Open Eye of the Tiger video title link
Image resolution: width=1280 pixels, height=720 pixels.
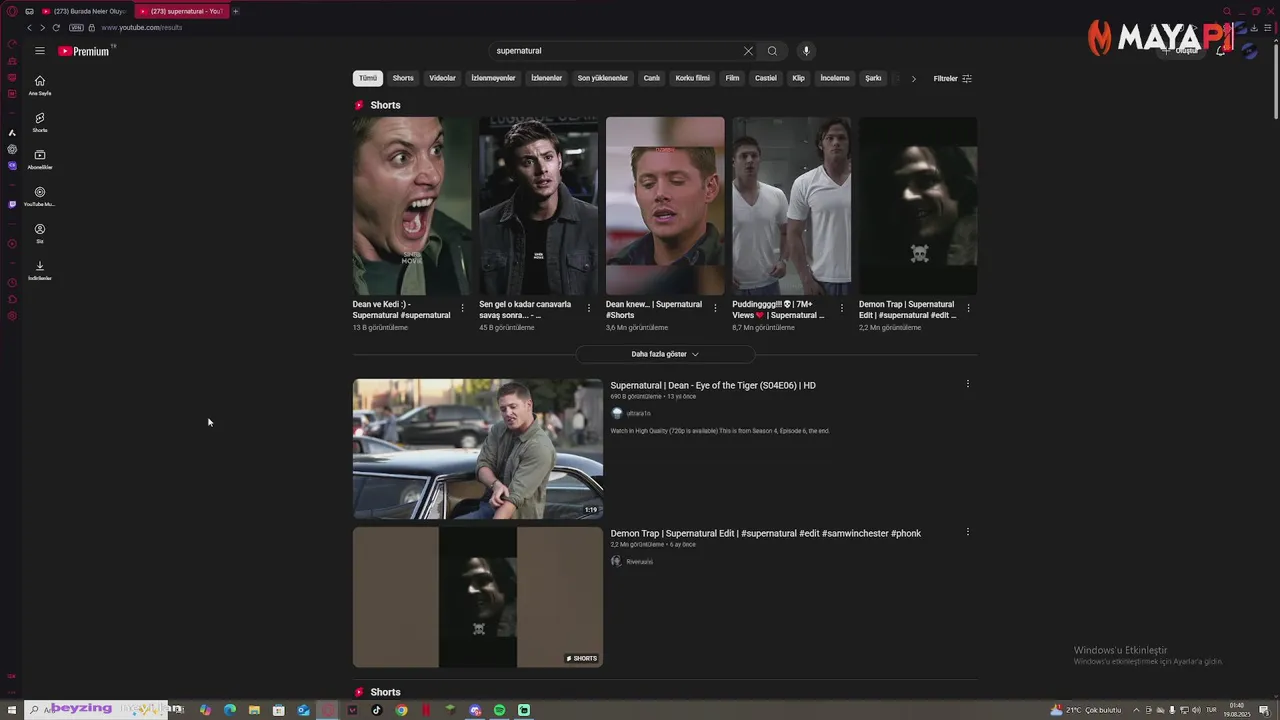pyautogui.click(x=713, y=385)
